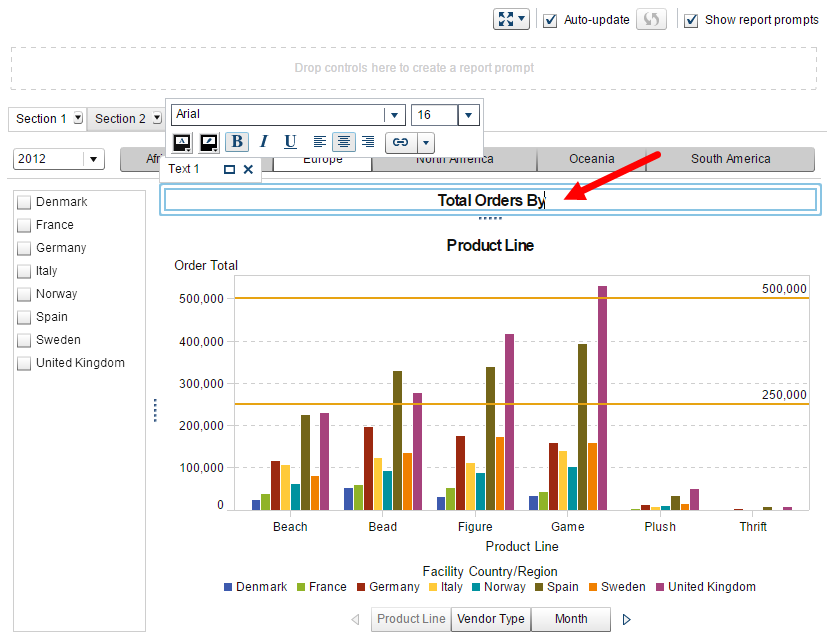This screenshot has height=643, width=827.
Task: Align text to the left
Action: tap(320, 142)
